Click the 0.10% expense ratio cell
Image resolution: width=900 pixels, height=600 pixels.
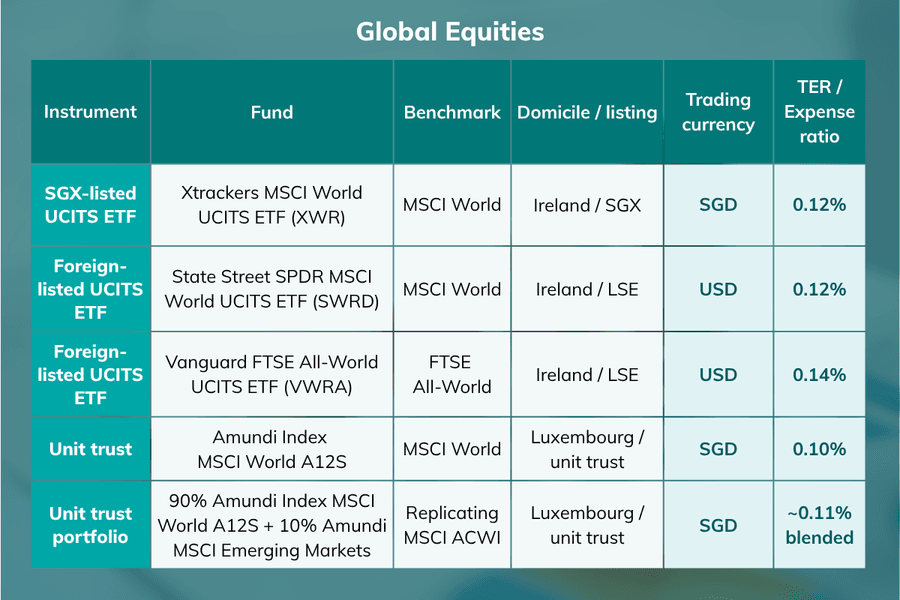pos(820,449)
